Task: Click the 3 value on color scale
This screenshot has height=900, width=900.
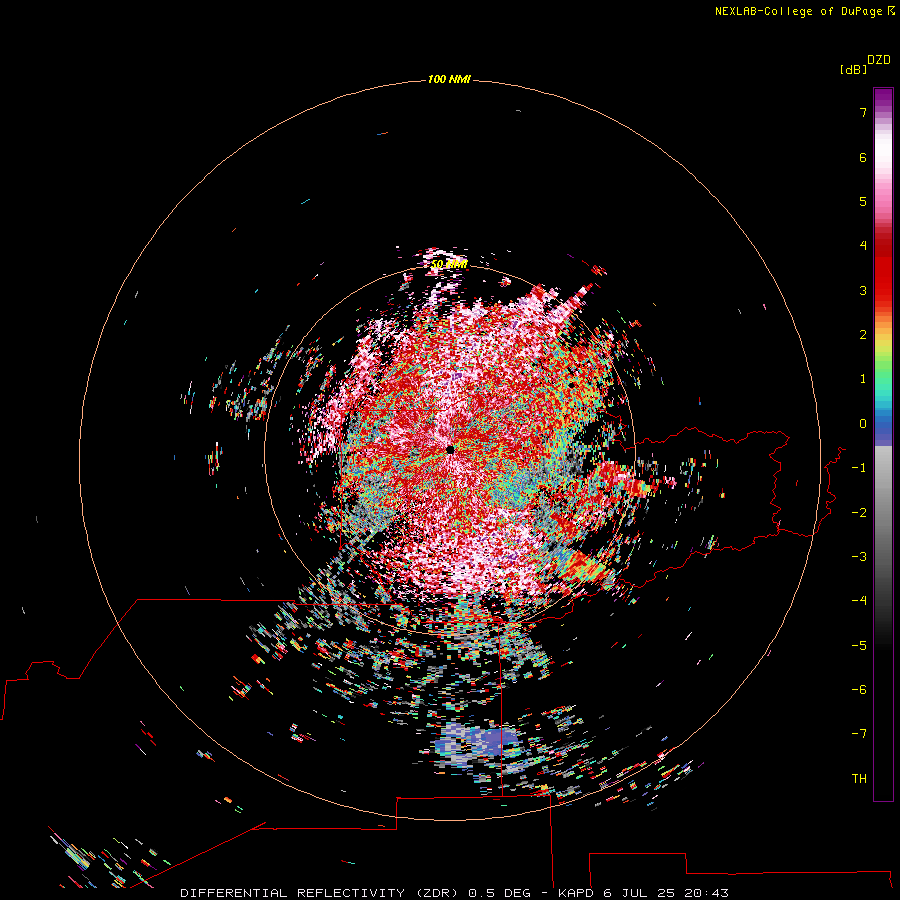Action: [x=863, y=290]
